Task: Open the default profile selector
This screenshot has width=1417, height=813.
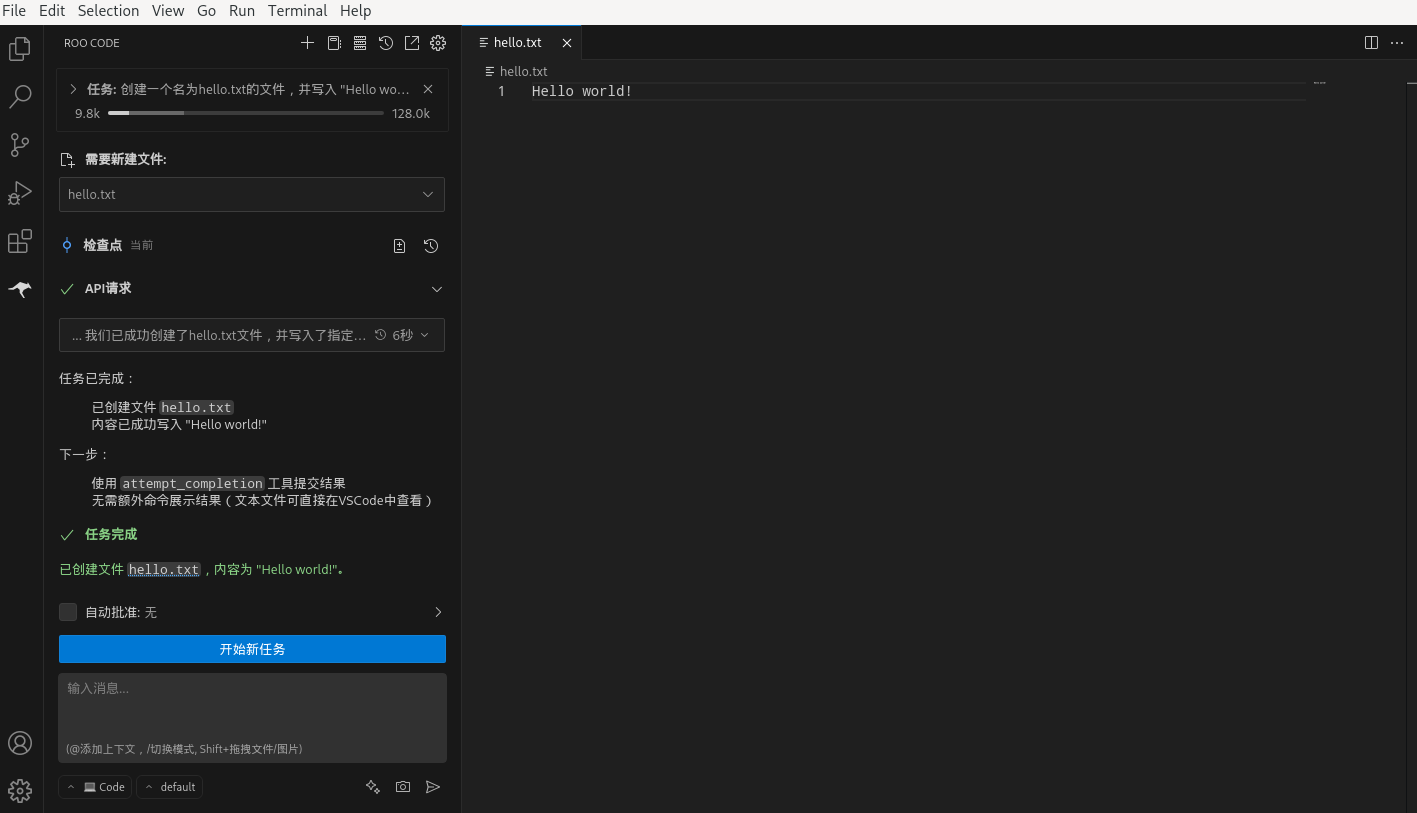Action: point(170,787)
